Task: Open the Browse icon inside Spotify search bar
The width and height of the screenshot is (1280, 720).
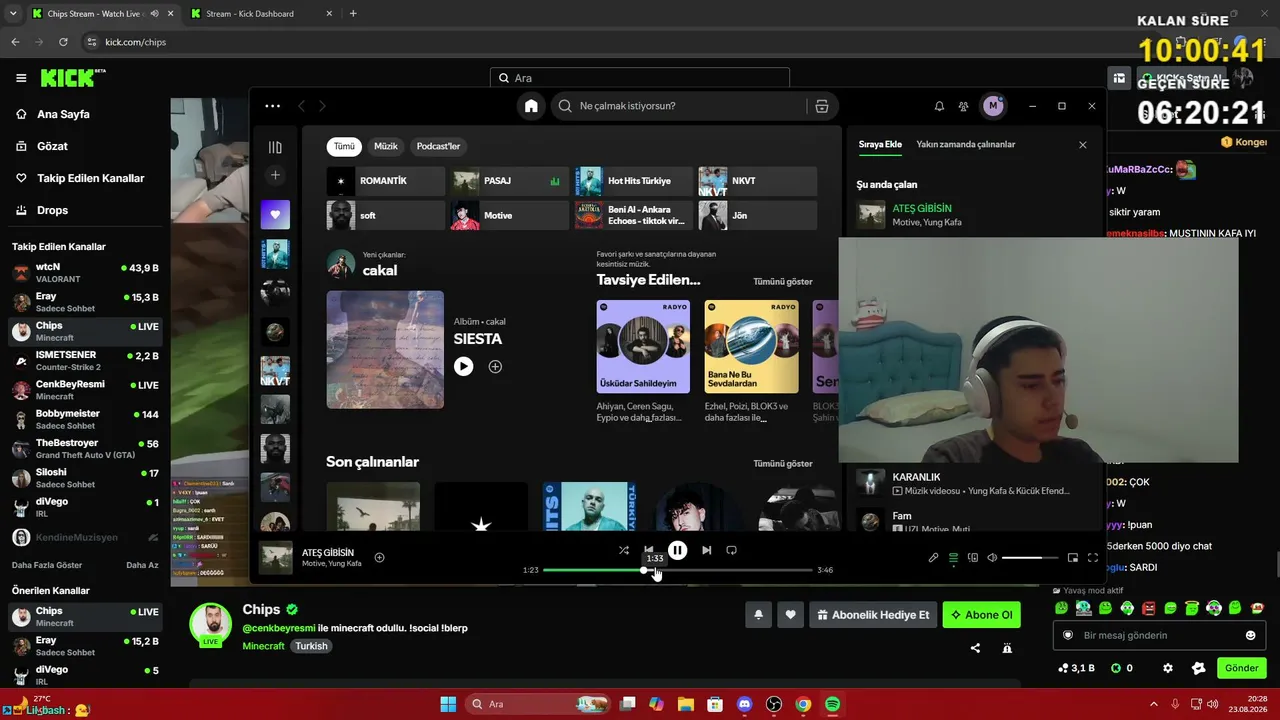Action: pos(822,106)
